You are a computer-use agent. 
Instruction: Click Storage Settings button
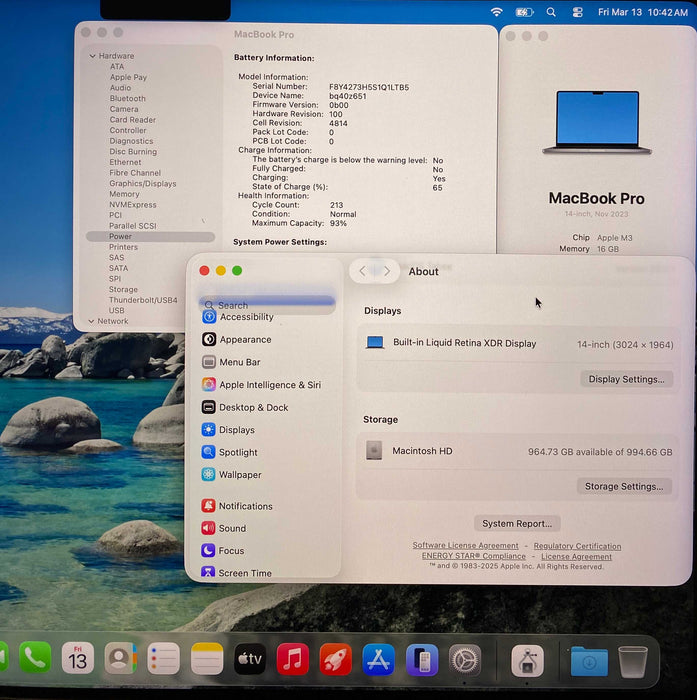[x=624, y=486]
